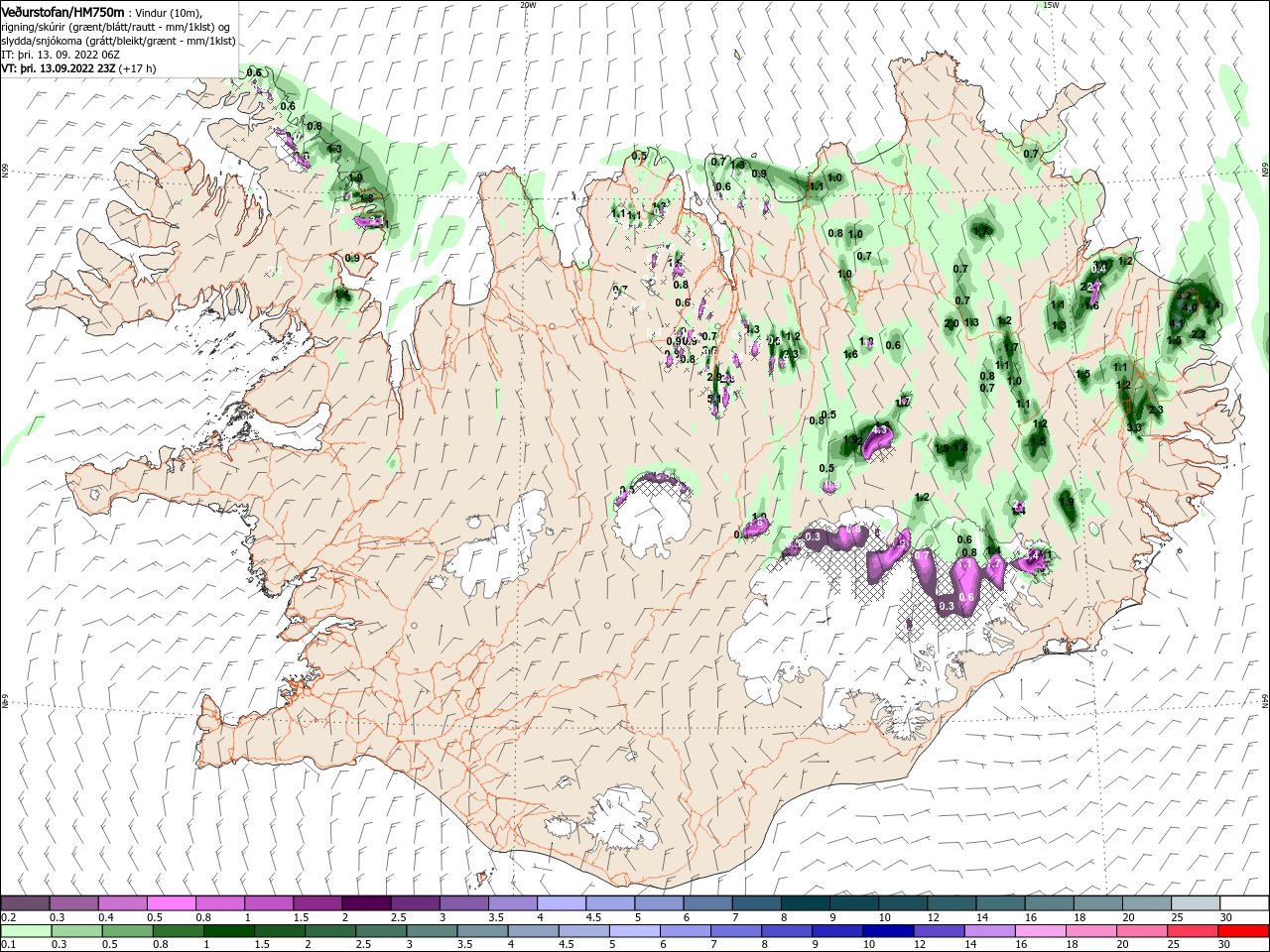Click the 'slydda/snjókoma' legend description line

[x=117, y=41]
